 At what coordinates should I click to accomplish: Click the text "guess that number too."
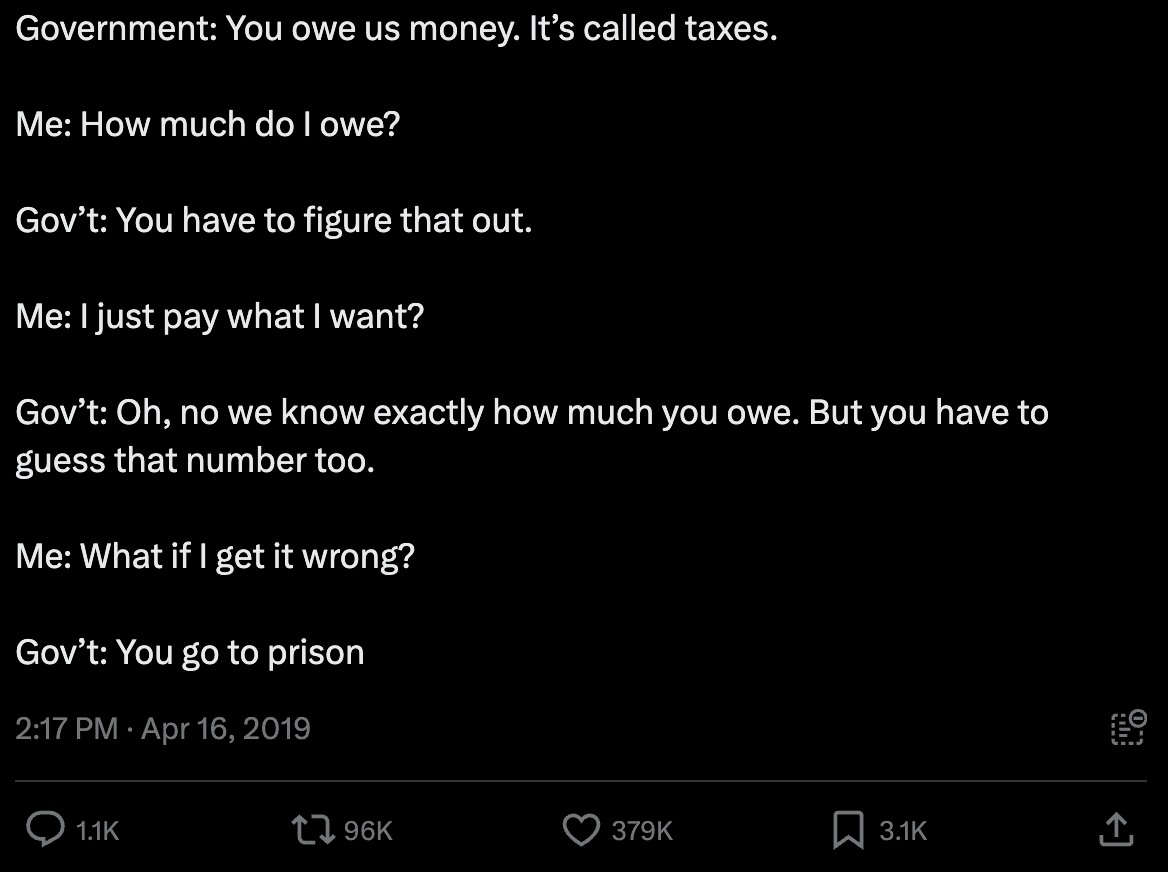[194, 460]
